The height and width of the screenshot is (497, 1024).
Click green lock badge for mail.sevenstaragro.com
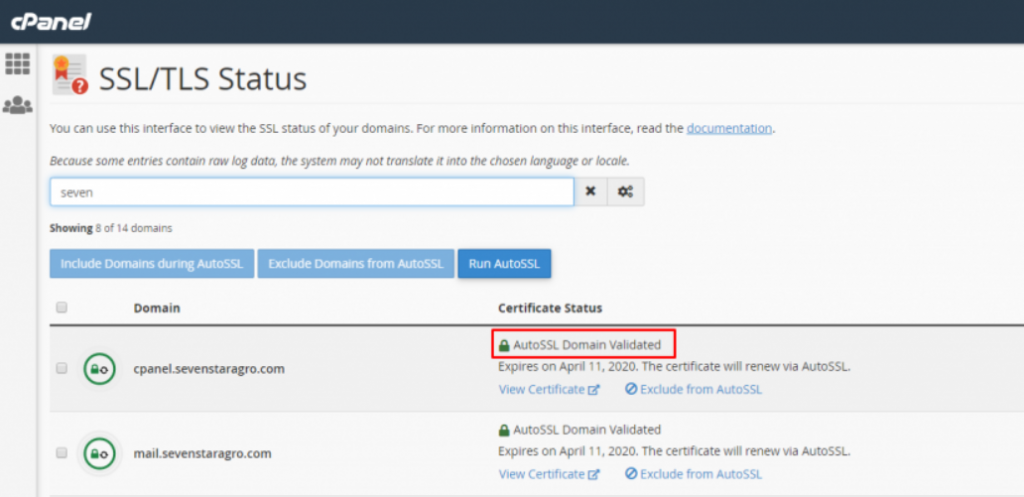tap(99, 453)
